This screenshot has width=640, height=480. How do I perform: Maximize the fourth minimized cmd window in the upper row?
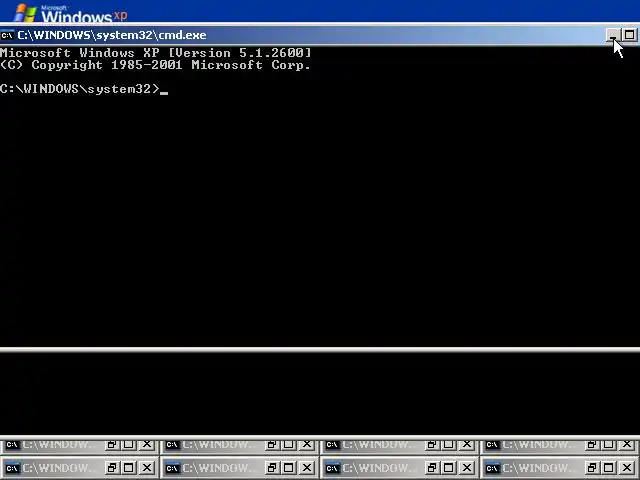click(609, 445)
